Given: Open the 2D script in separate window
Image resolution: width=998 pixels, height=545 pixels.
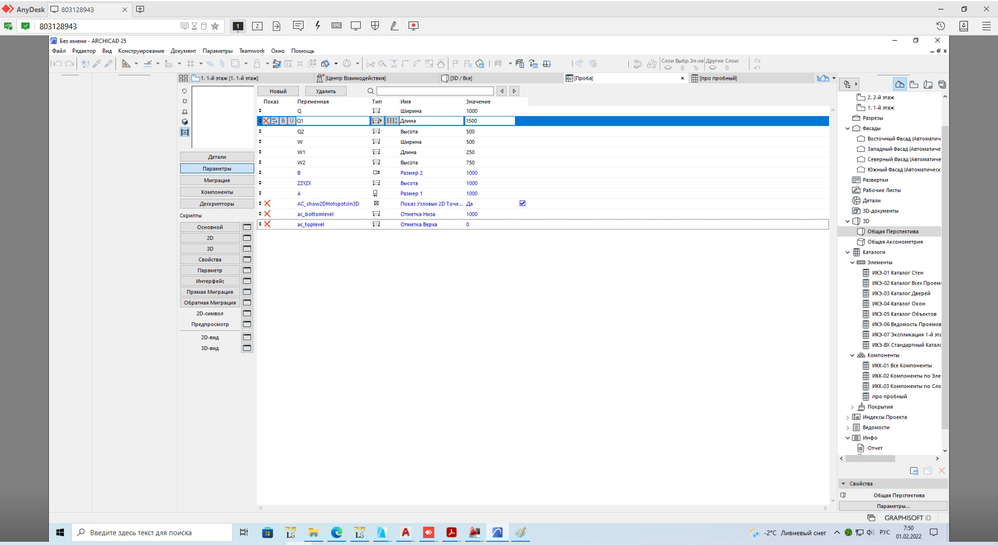Looking at the screenshot, I should click(x=247, y=238).
